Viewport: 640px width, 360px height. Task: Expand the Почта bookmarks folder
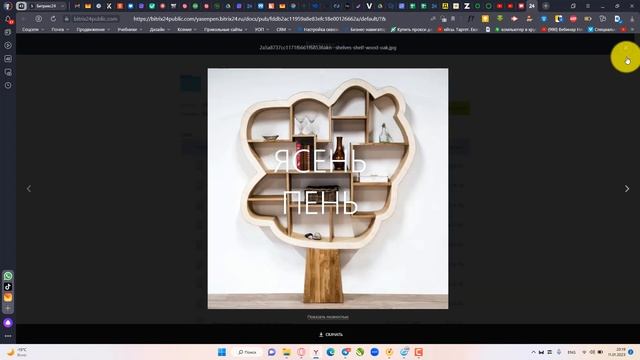pyautogui.click(x=60, y=29)
